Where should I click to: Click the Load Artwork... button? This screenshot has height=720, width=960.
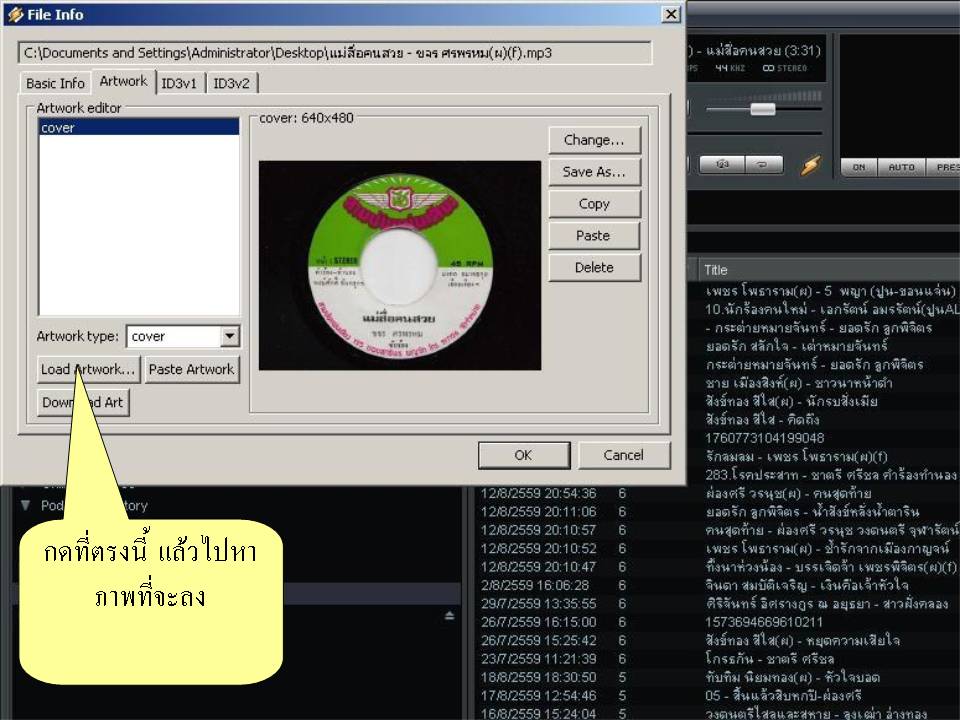(88, 369)
